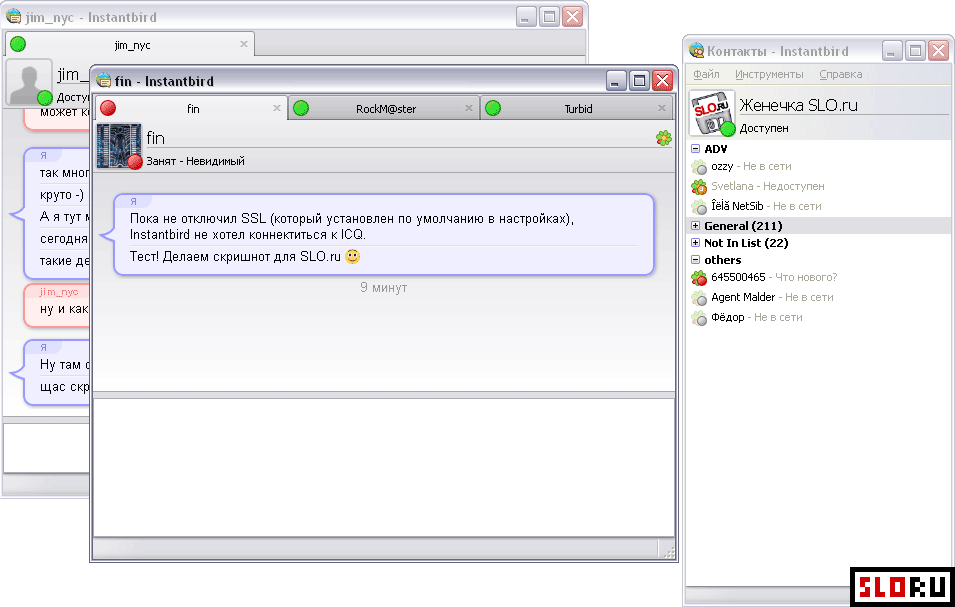This screenshot has width=955, height=607.
Task: Click the General (211) group label
Action: pos(743,226)
